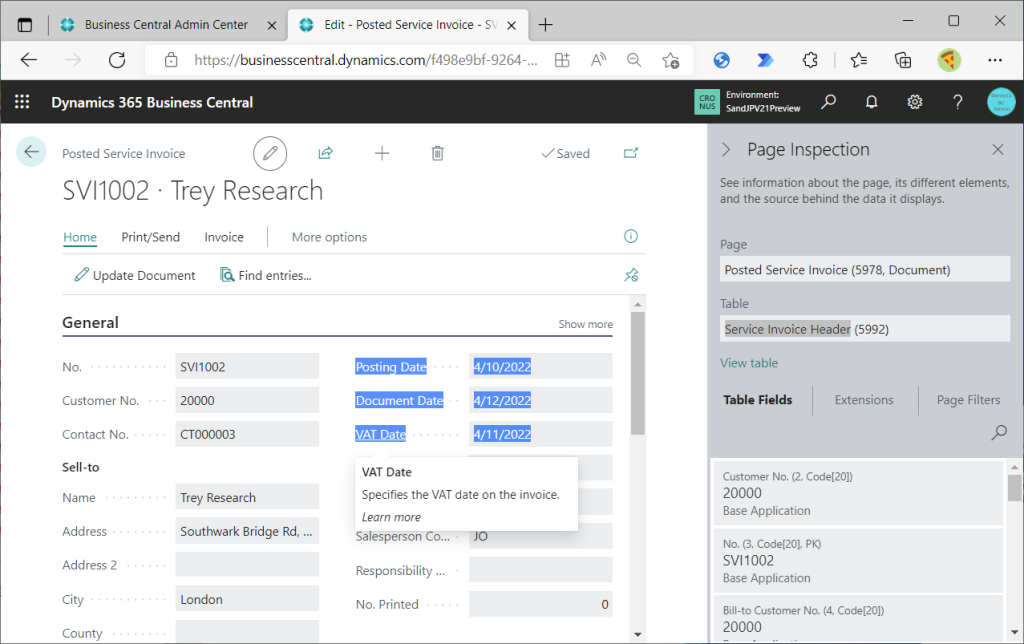Close the Page Inspection pane
The width and height of the screenshot is (1024, 644).
(x=998, y=150)
